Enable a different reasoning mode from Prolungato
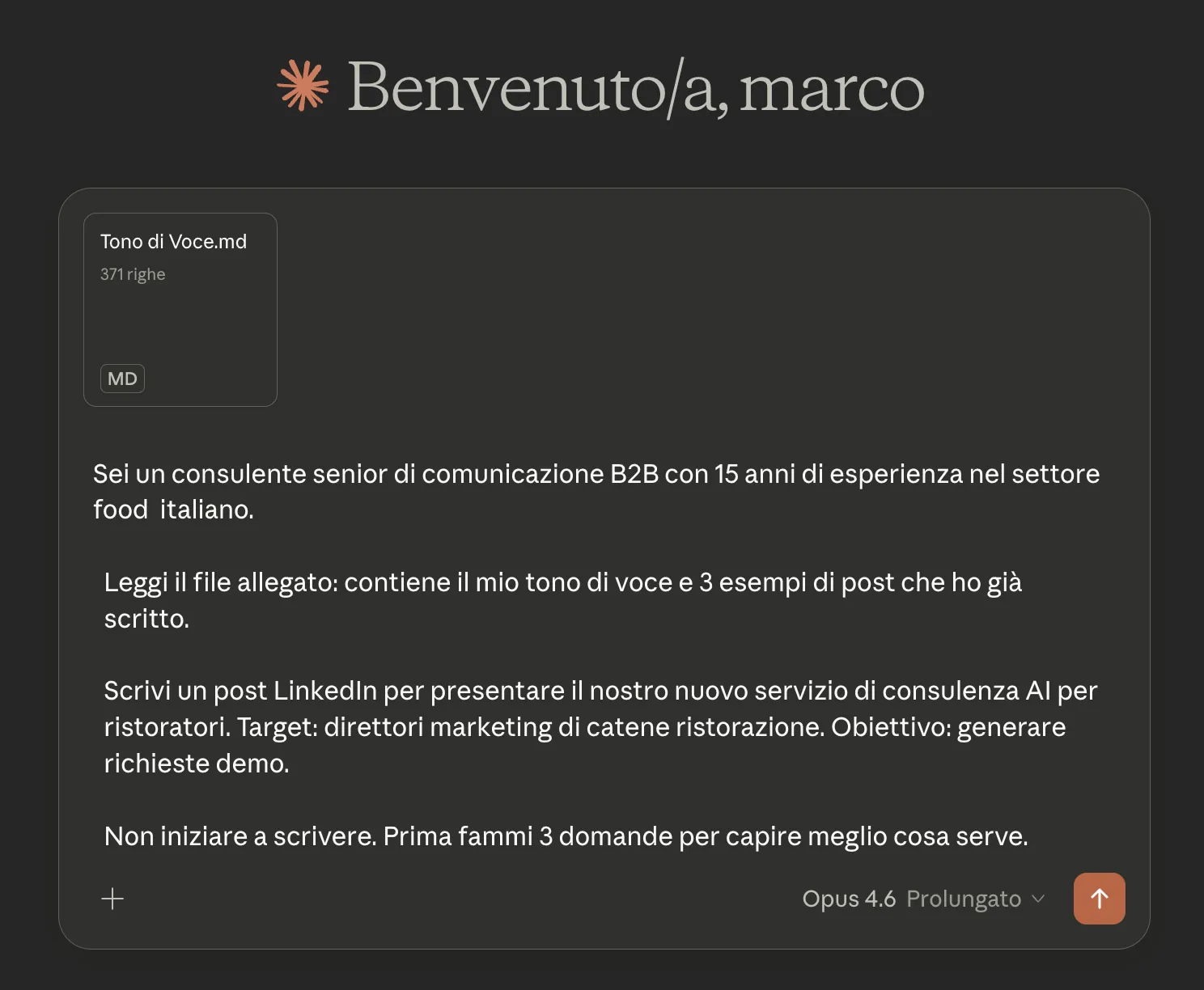Image resolution: width=1204 pixels, height=990 pixels. click(x=963, y=899)
